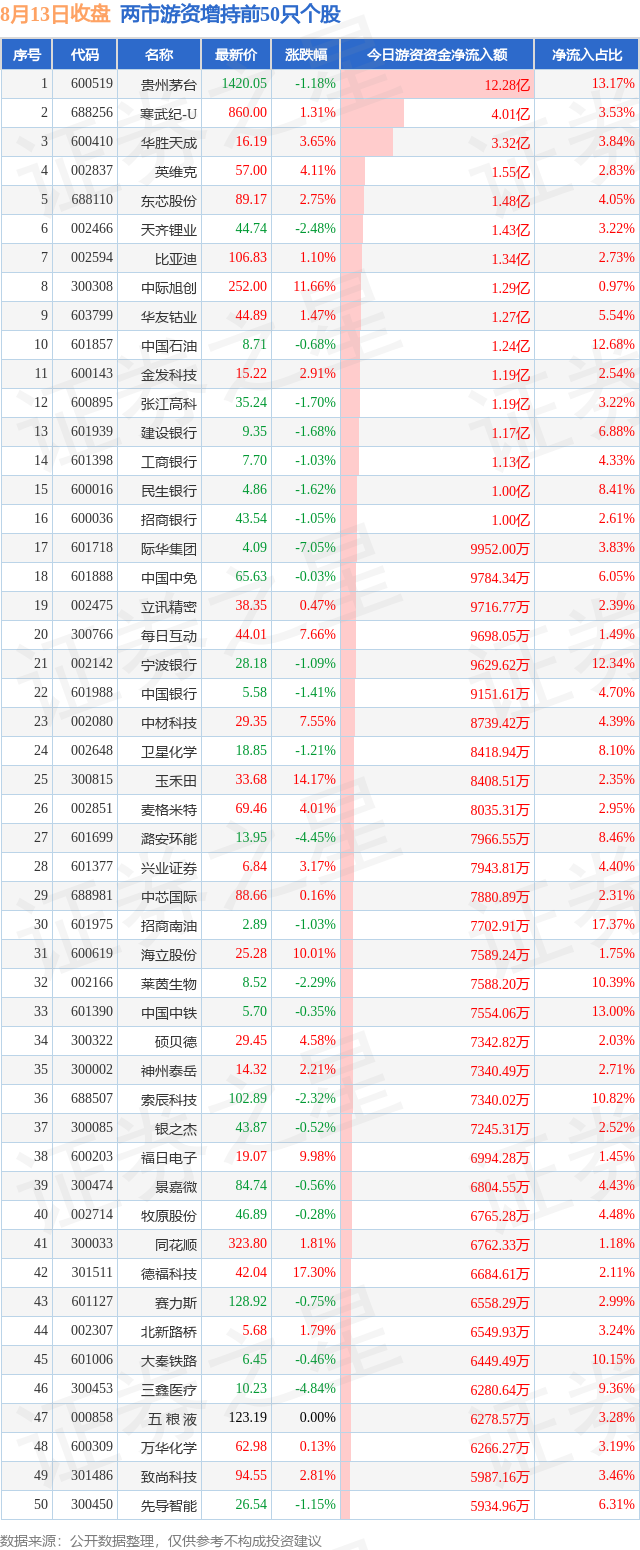Click 贵州茅台 inflow amount 12.28亿
The image size is (640, 1550).
coord(508,85)
